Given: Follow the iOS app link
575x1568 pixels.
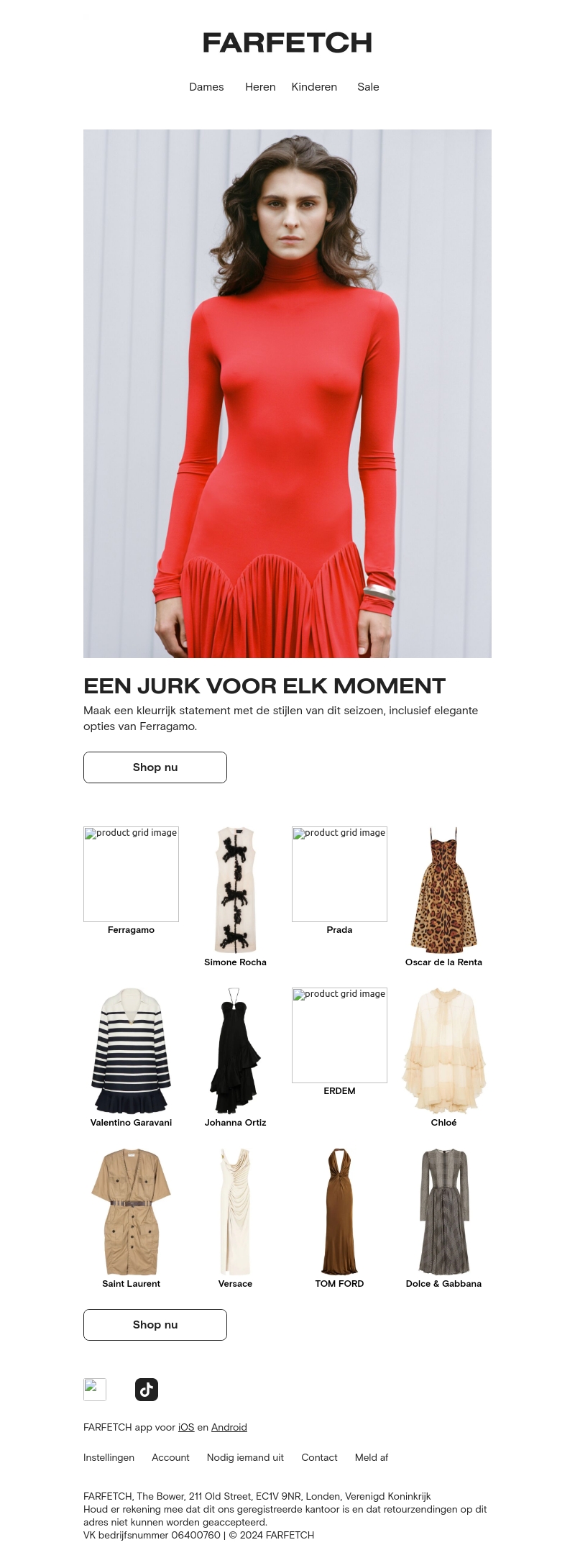Looking at the screenshot, I should click(x=186, y=1427).
